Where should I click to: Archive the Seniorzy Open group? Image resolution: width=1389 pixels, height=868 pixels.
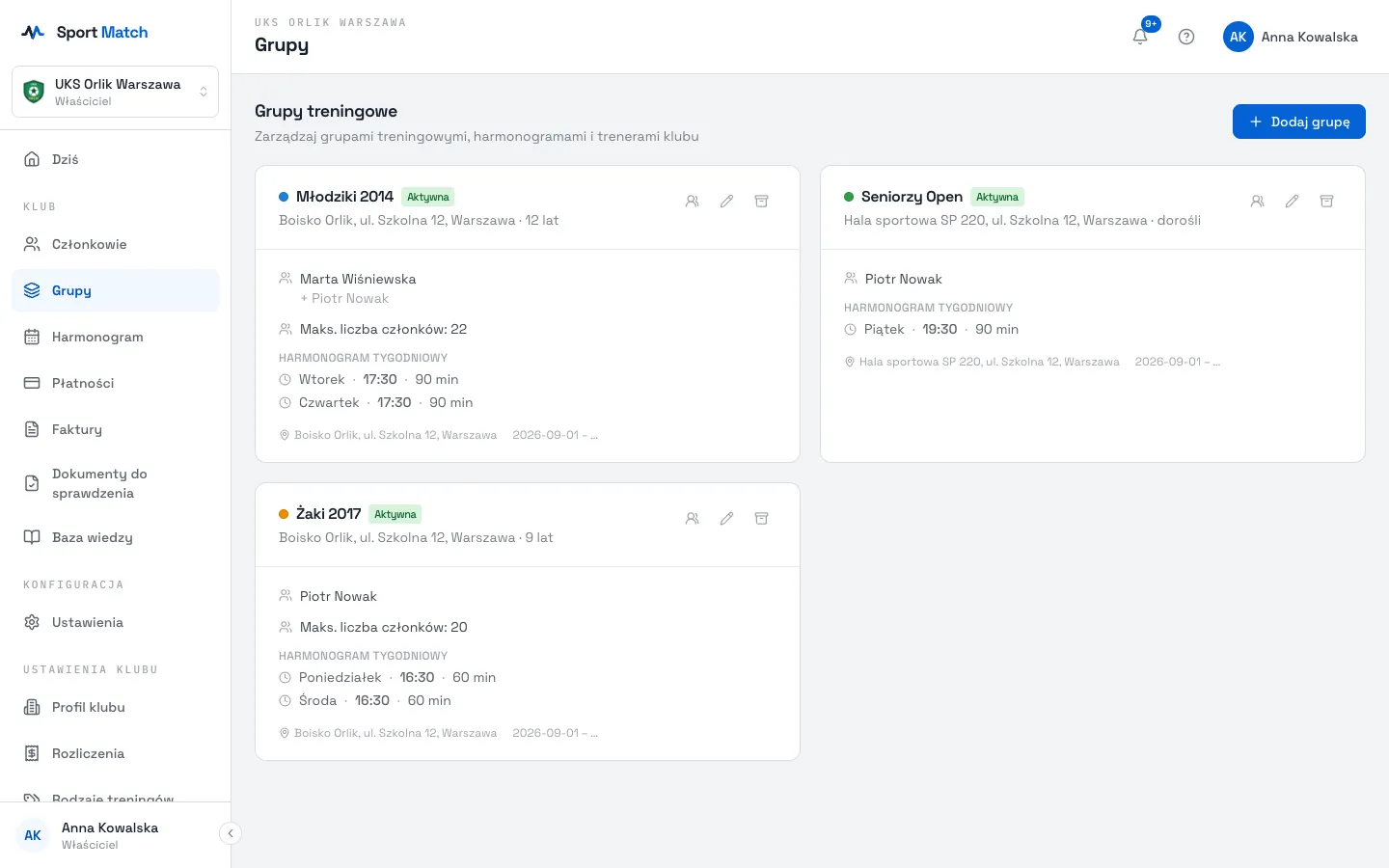coord(1327,202)
